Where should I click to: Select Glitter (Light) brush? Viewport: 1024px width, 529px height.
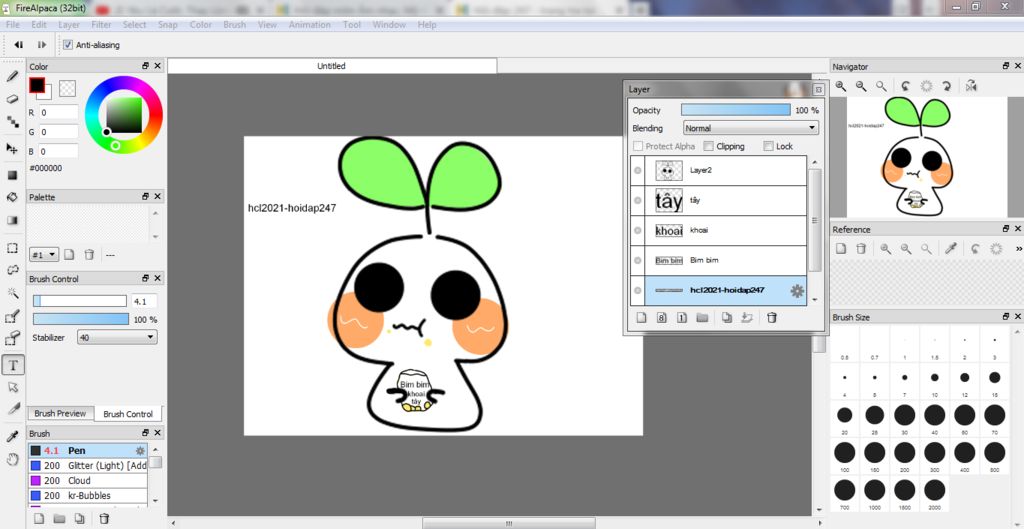click(x=88, y=466)
